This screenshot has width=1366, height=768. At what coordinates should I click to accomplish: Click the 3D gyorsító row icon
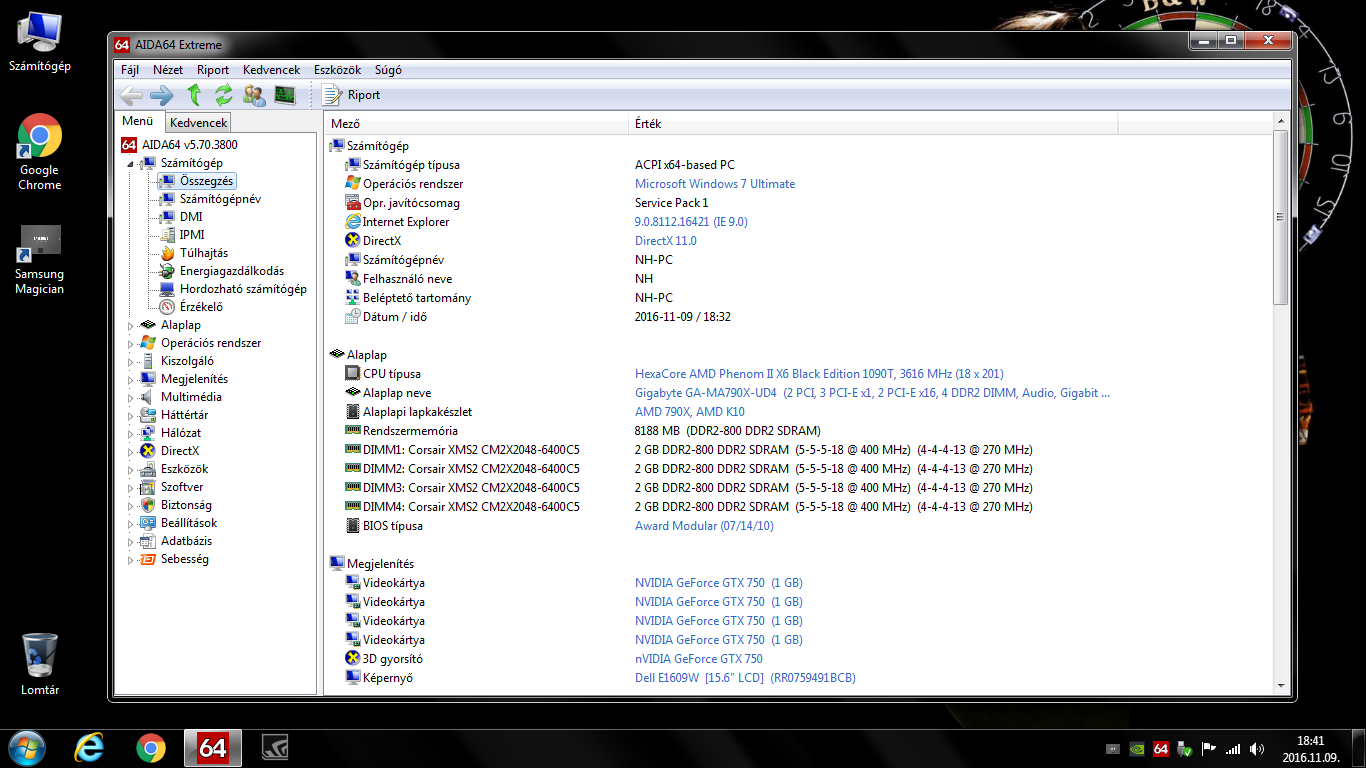[x=352, y=659]
